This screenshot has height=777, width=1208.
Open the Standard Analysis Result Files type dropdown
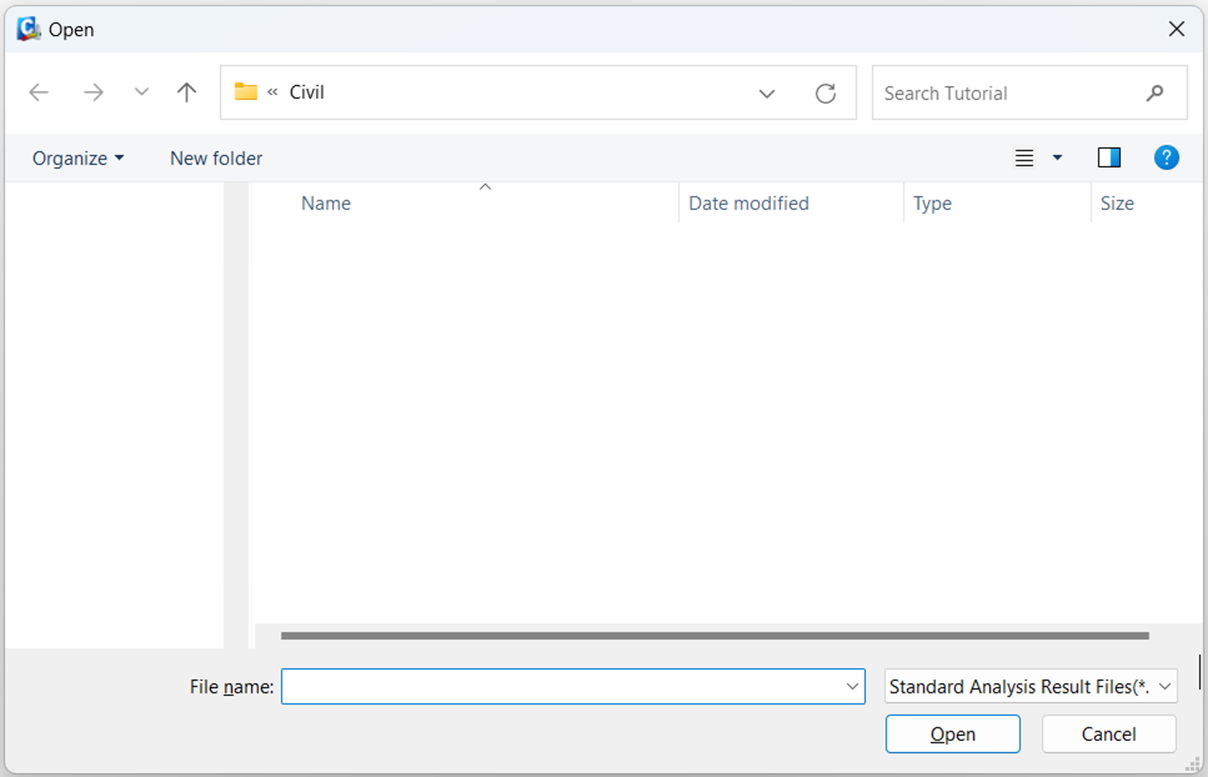click(x=1029, y=687)
